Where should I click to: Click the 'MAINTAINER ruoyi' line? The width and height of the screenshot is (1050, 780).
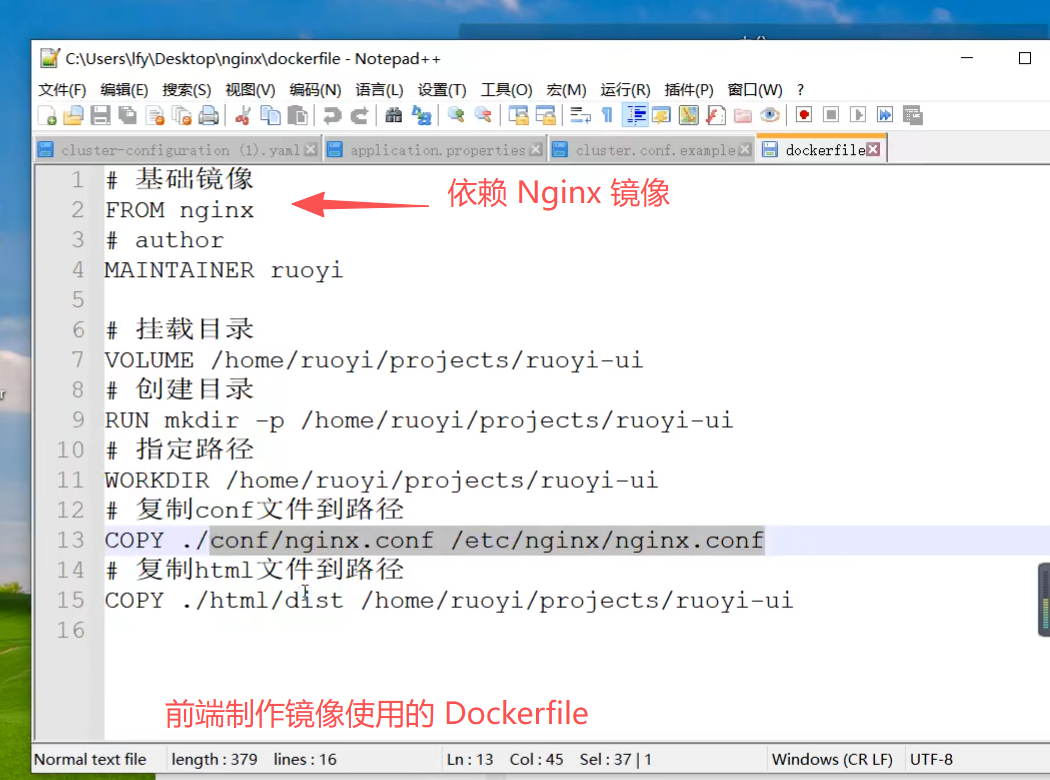click(x=224, y=270)
